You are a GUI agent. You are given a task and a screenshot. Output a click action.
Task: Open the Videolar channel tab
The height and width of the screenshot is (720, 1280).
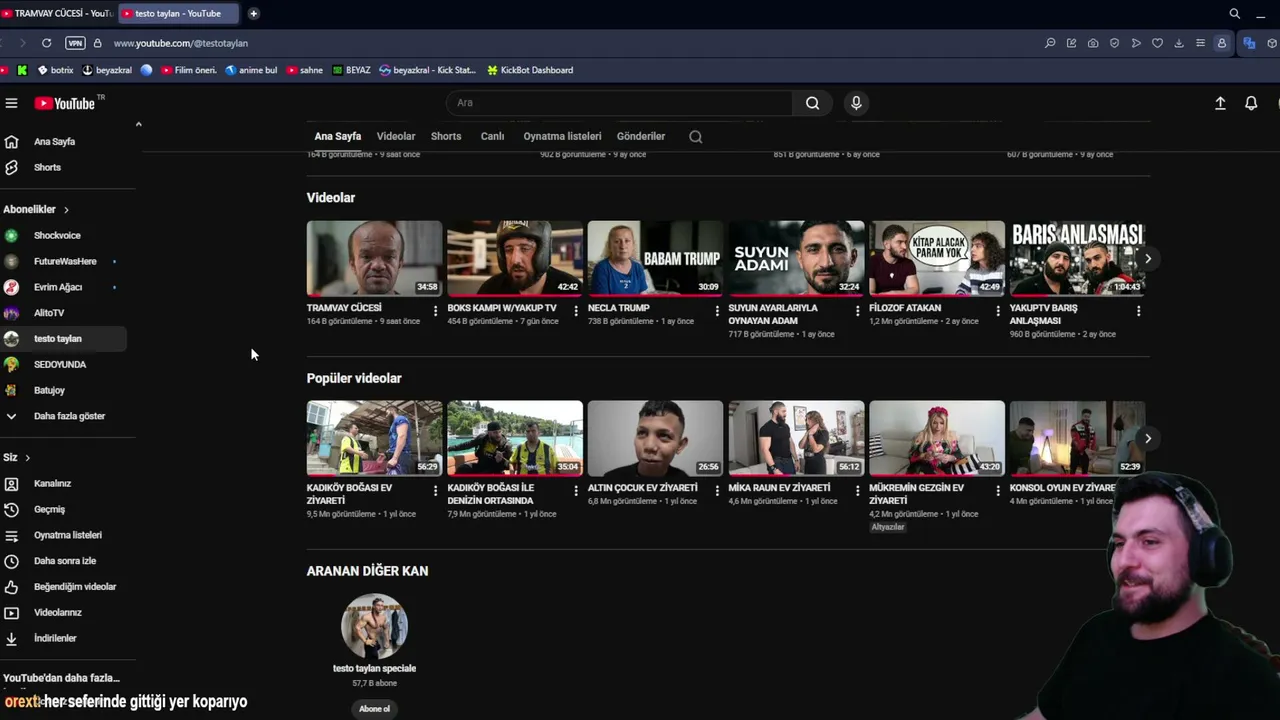click(x=396, y=136)
